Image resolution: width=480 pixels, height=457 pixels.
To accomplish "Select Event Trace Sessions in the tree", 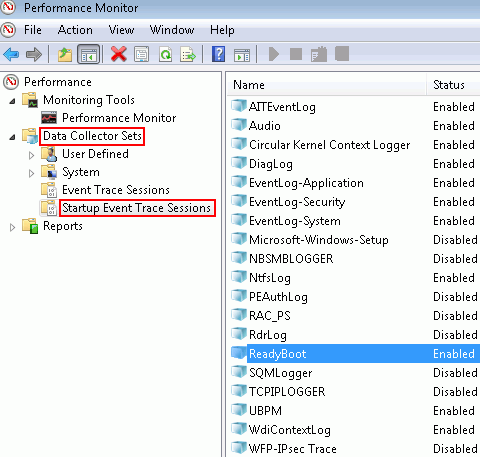I will [x=116, y=190].
